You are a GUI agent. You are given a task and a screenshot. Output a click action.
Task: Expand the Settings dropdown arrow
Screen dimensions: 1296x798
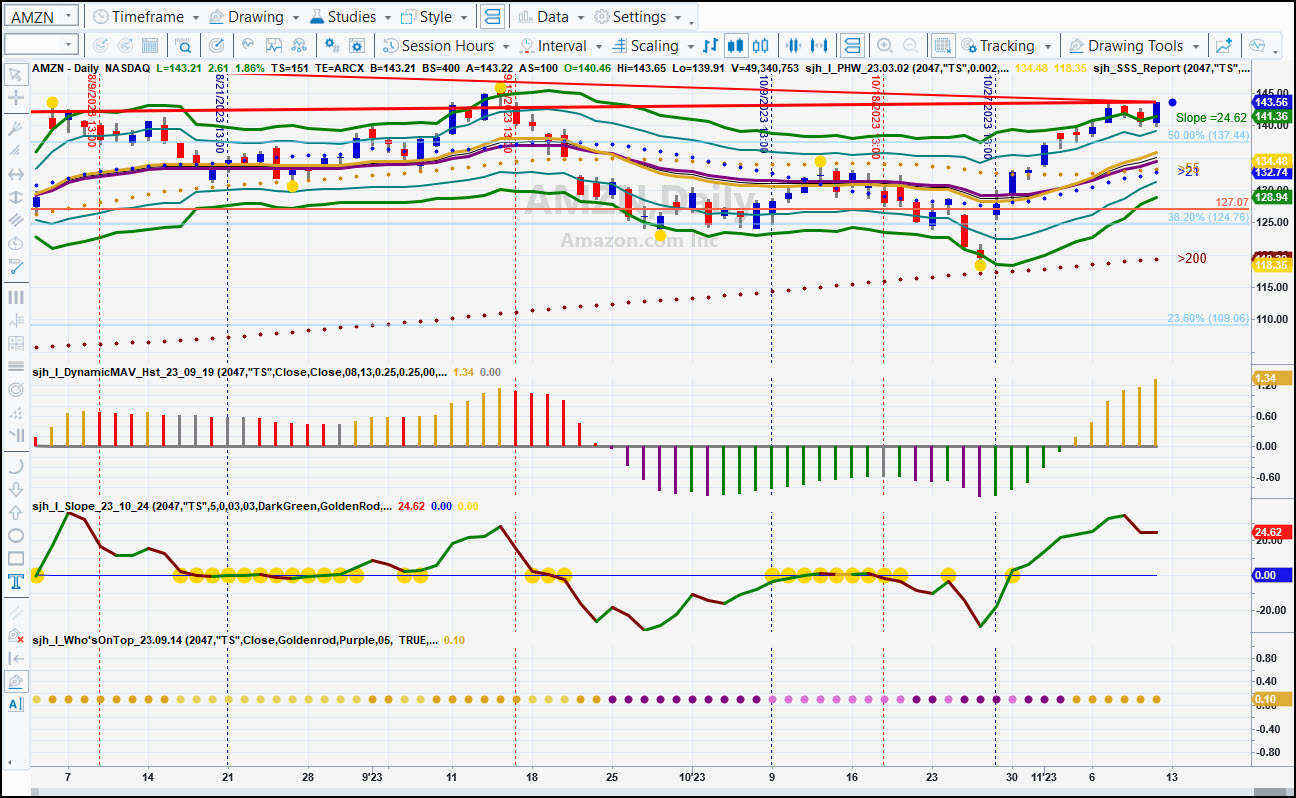pyautogui.click(x=678, y=18)
